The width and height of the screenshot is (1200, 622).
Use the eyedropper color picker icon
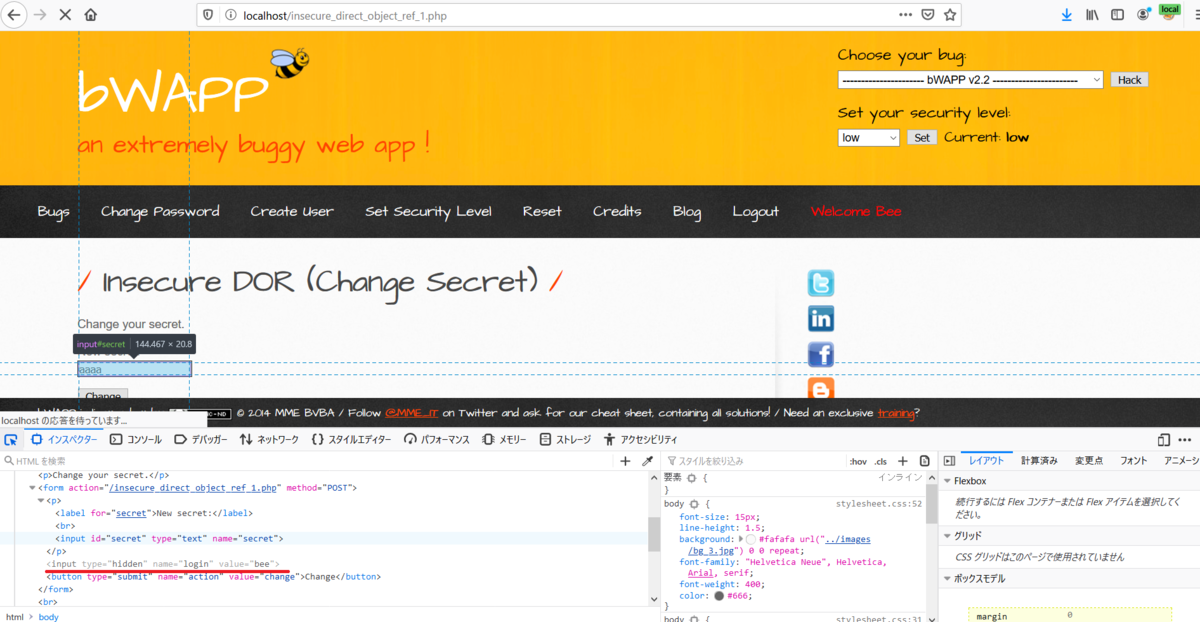pyautogui.click(x=647, y=461)
